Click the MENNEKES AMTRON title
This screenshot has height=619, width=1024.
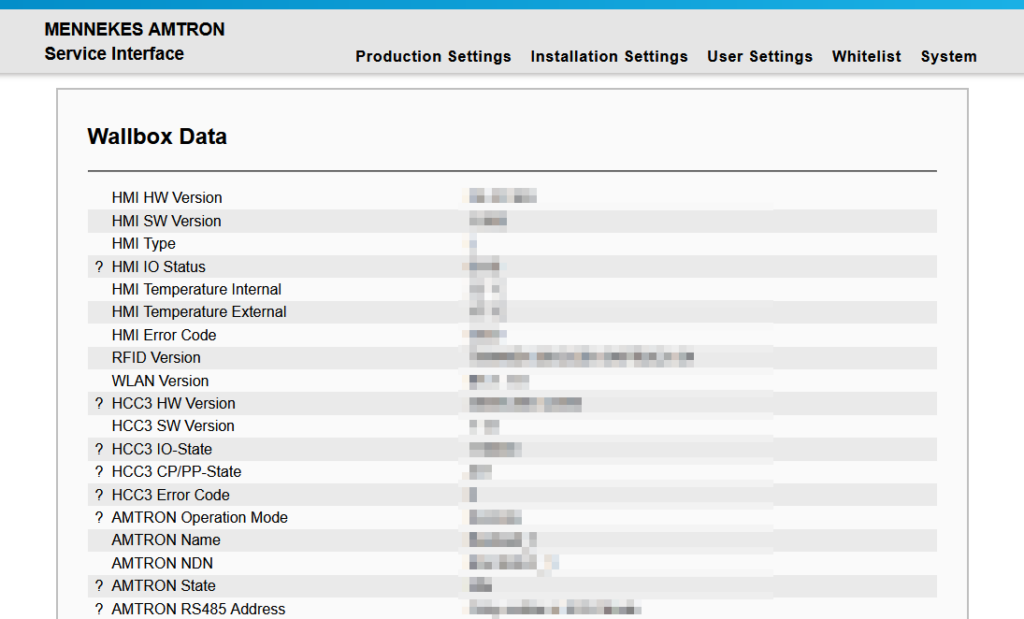[135, 29]
